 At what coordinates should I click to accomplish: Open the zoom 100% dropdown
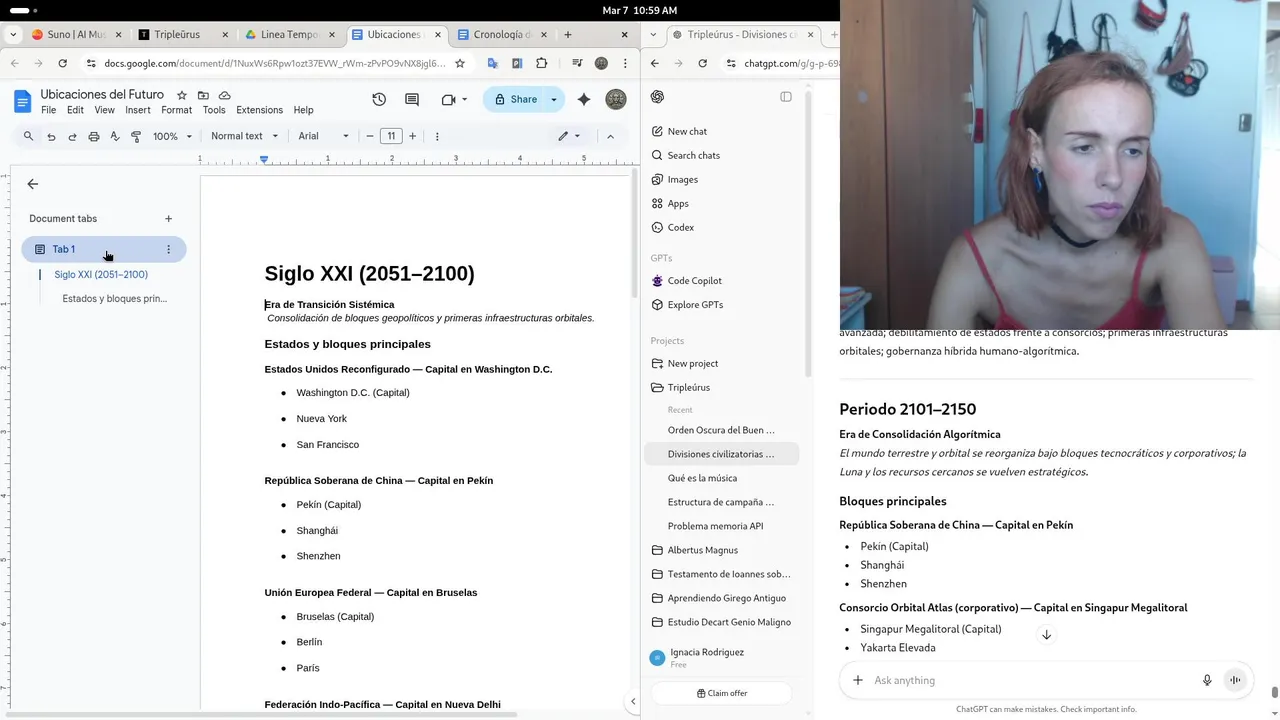pos(172,136)
